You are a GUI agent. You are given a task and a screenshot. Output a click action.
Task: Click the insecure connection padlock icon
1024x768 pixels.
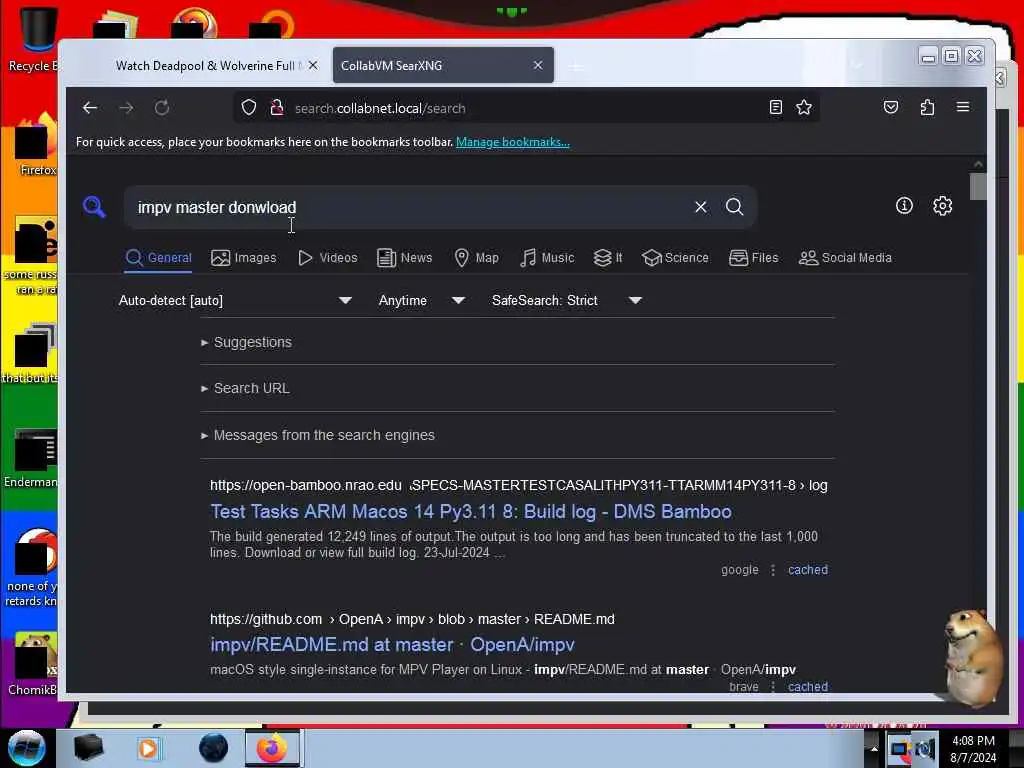point(277,108)
